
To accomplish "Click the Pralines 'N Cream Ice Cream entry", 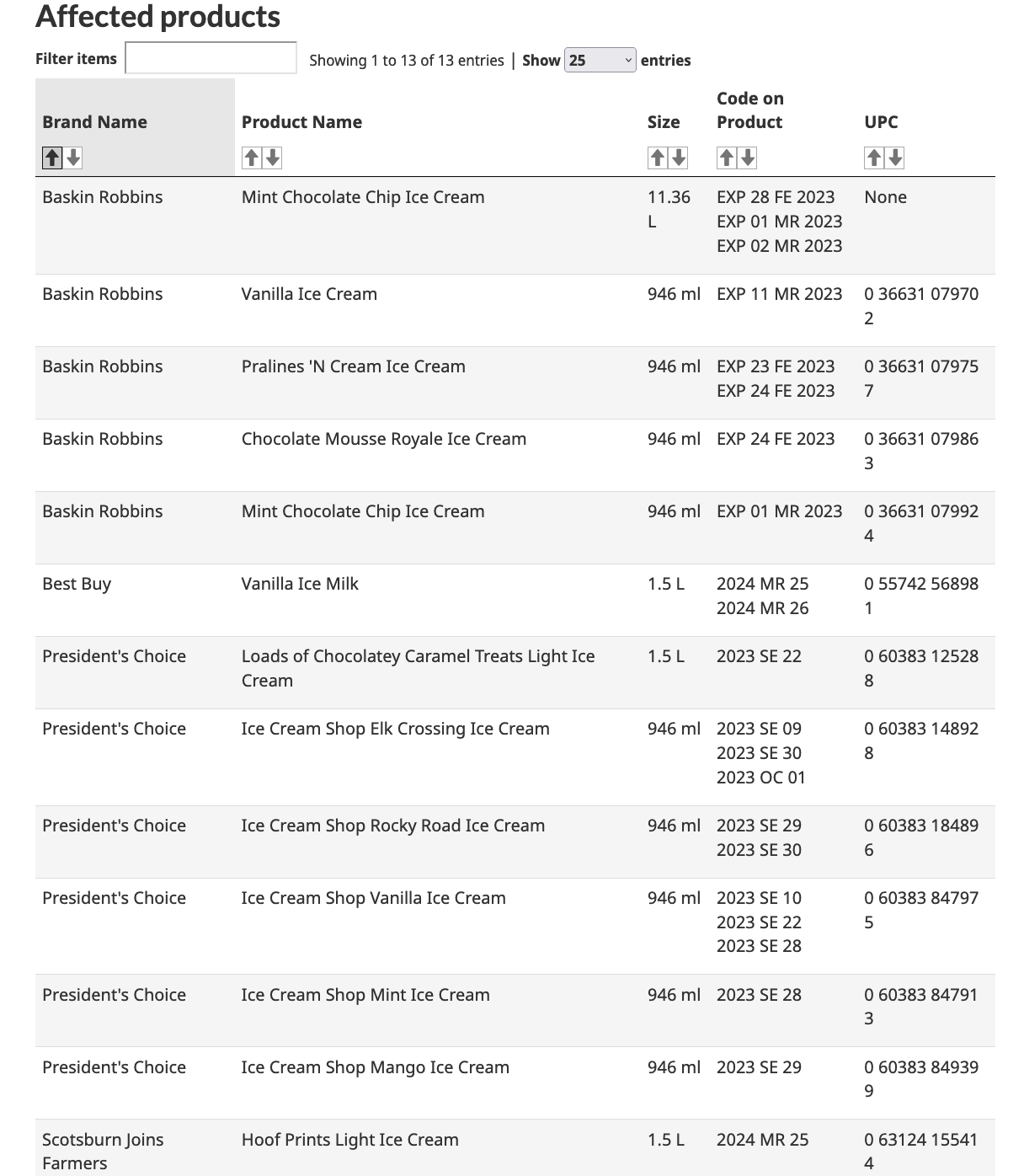I will click(x=353, y=366).
